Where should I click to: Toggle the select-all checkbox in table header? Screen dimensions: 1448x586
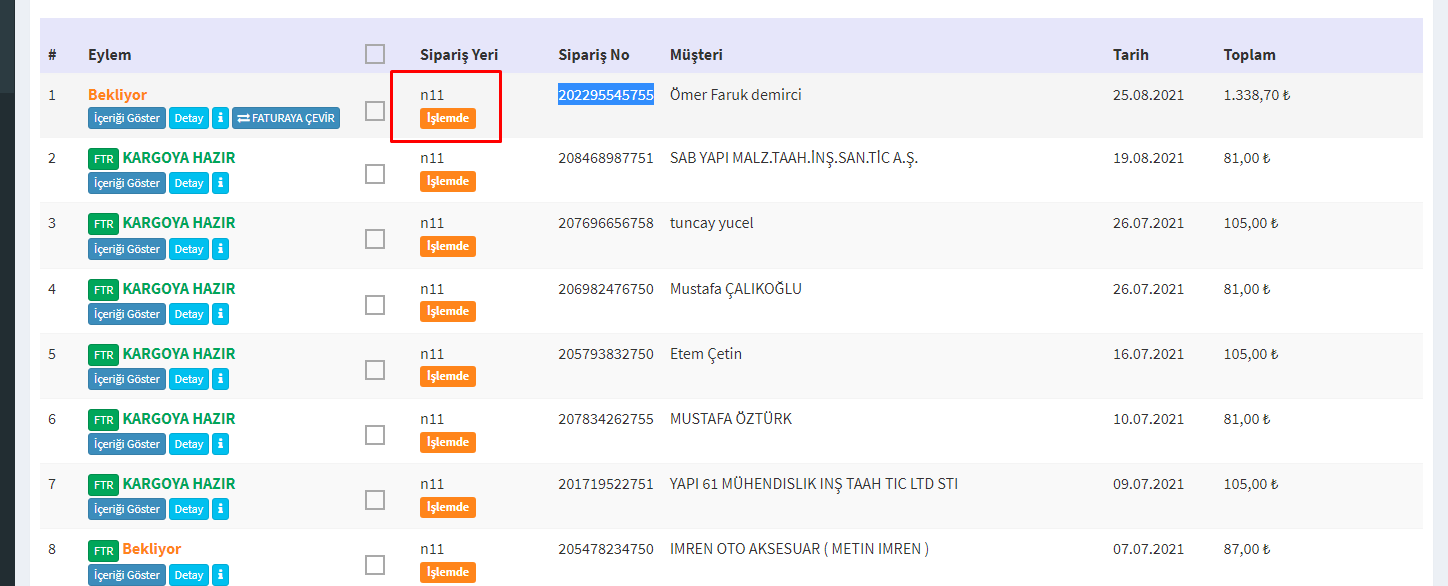click(375, 54)
